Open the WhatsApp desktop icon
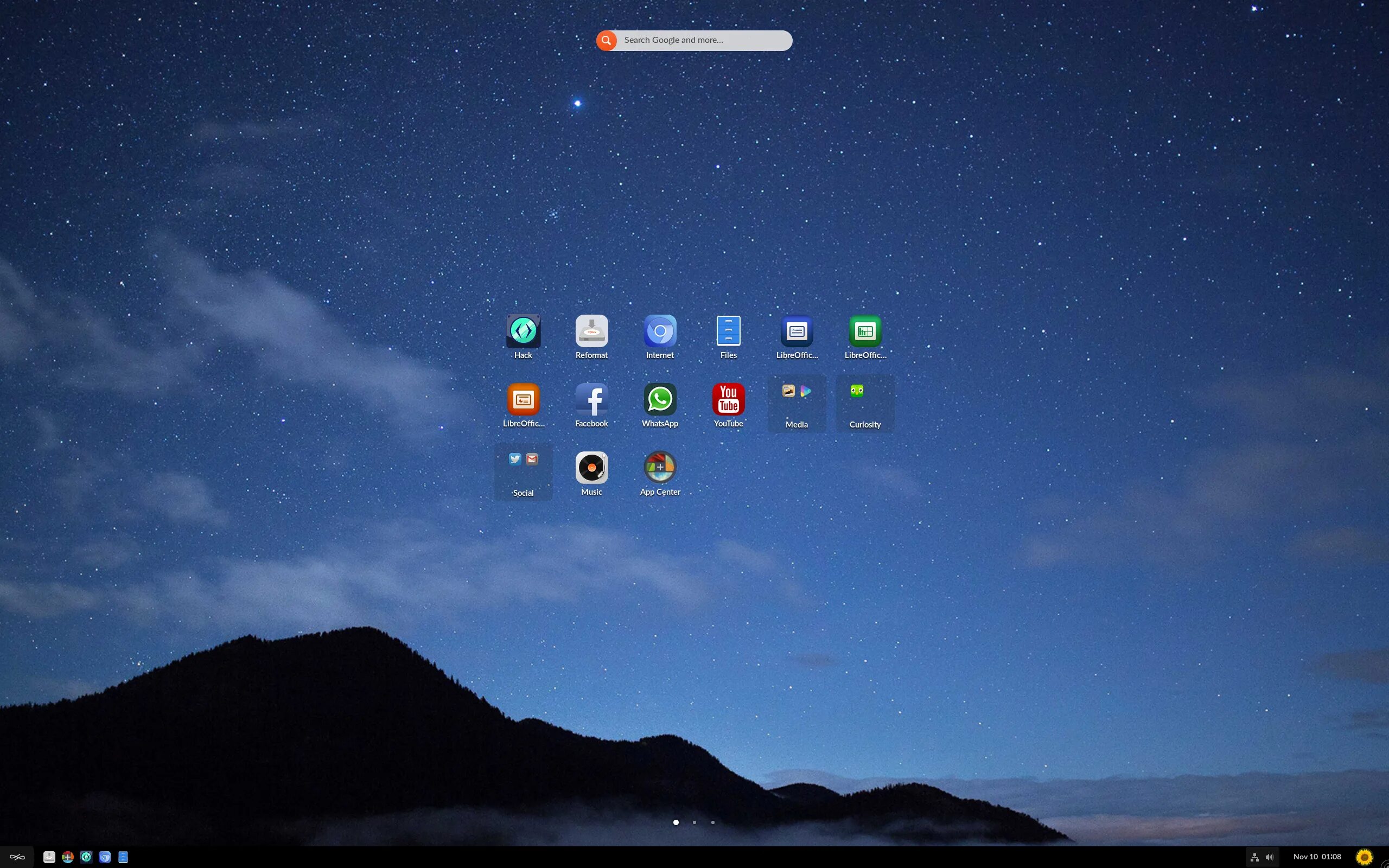 [659, 400]
